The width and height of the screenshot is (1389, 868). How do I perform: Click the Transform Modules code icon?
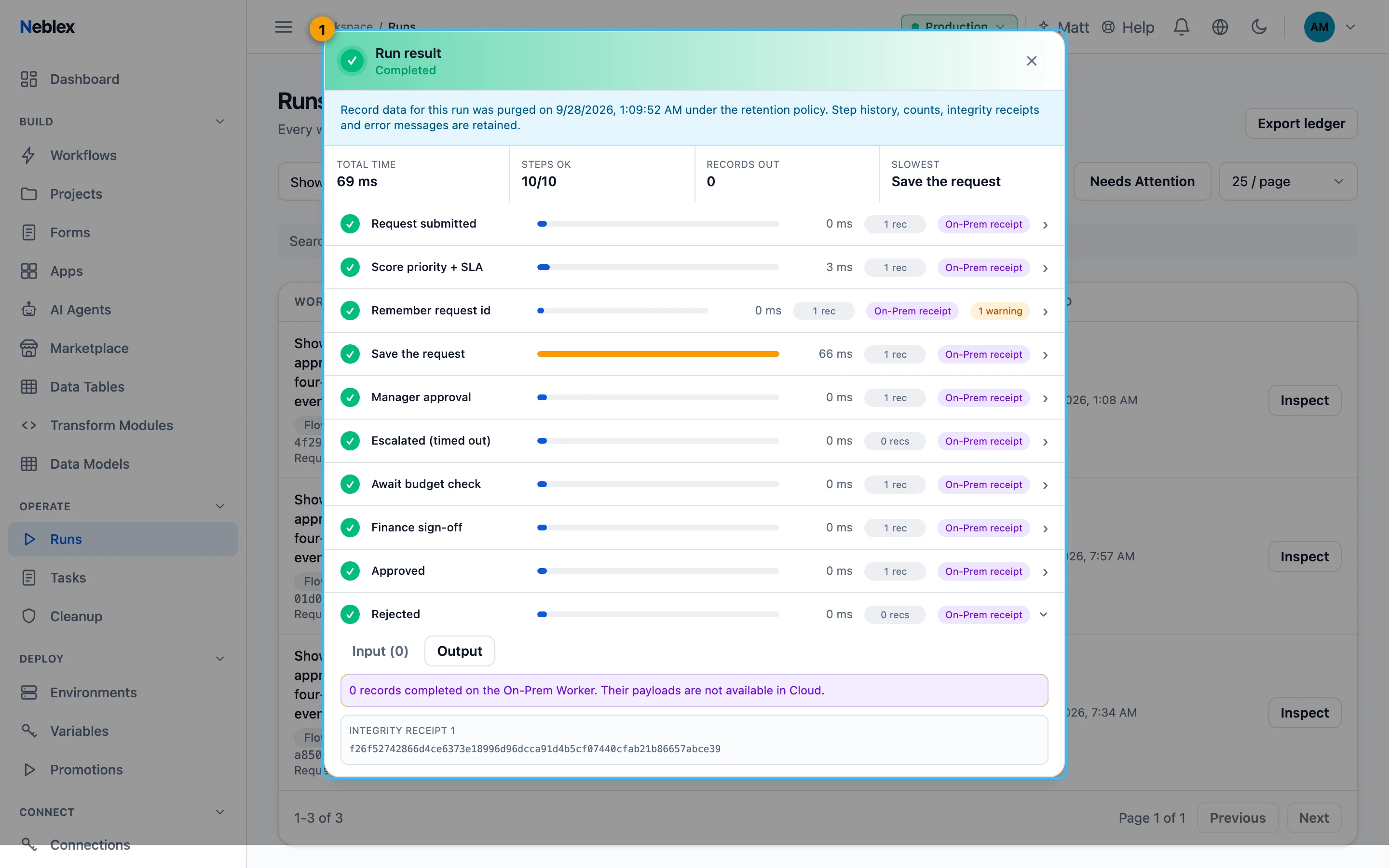[29, 425]
